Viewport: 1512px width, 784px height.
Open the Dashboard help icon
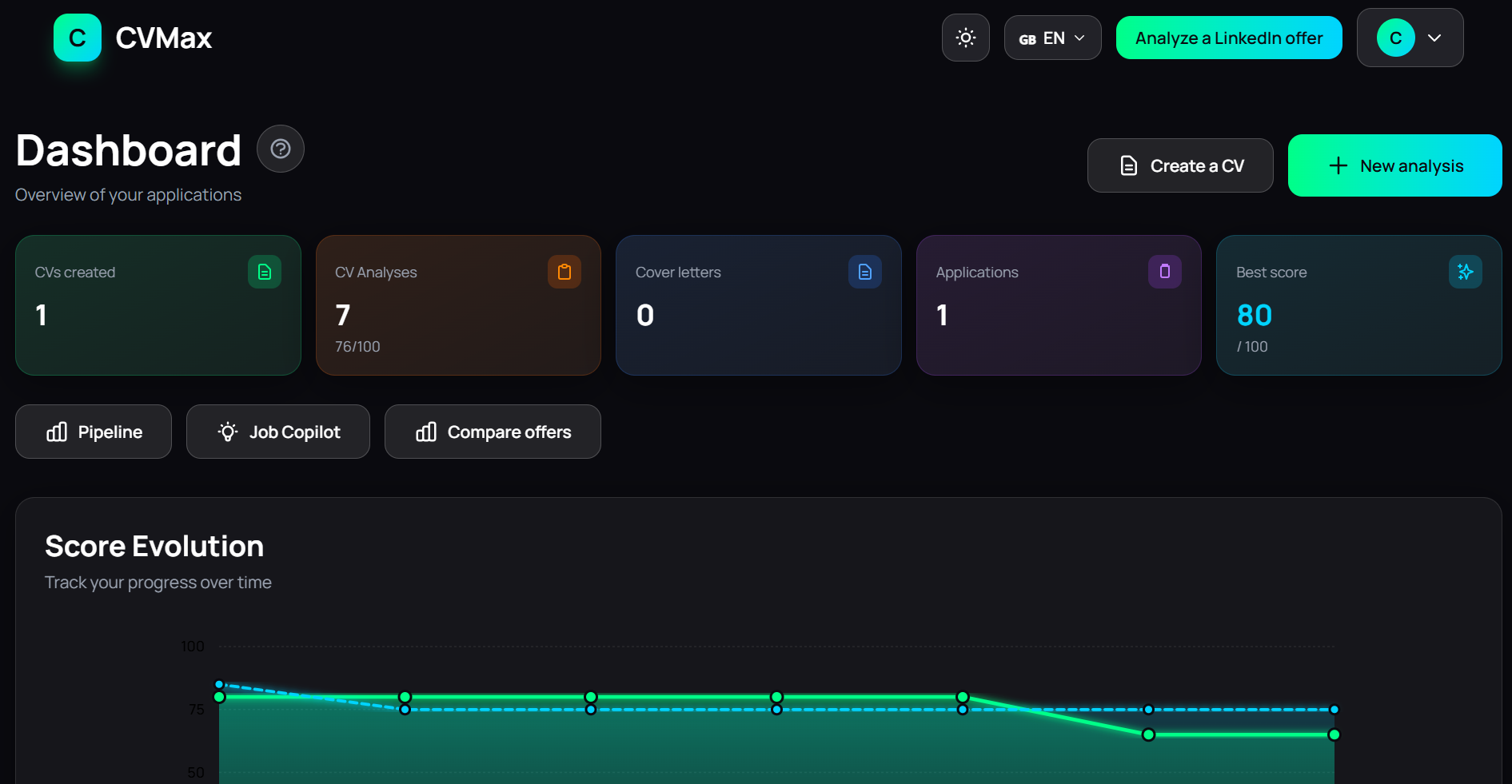tap(280, 149)
